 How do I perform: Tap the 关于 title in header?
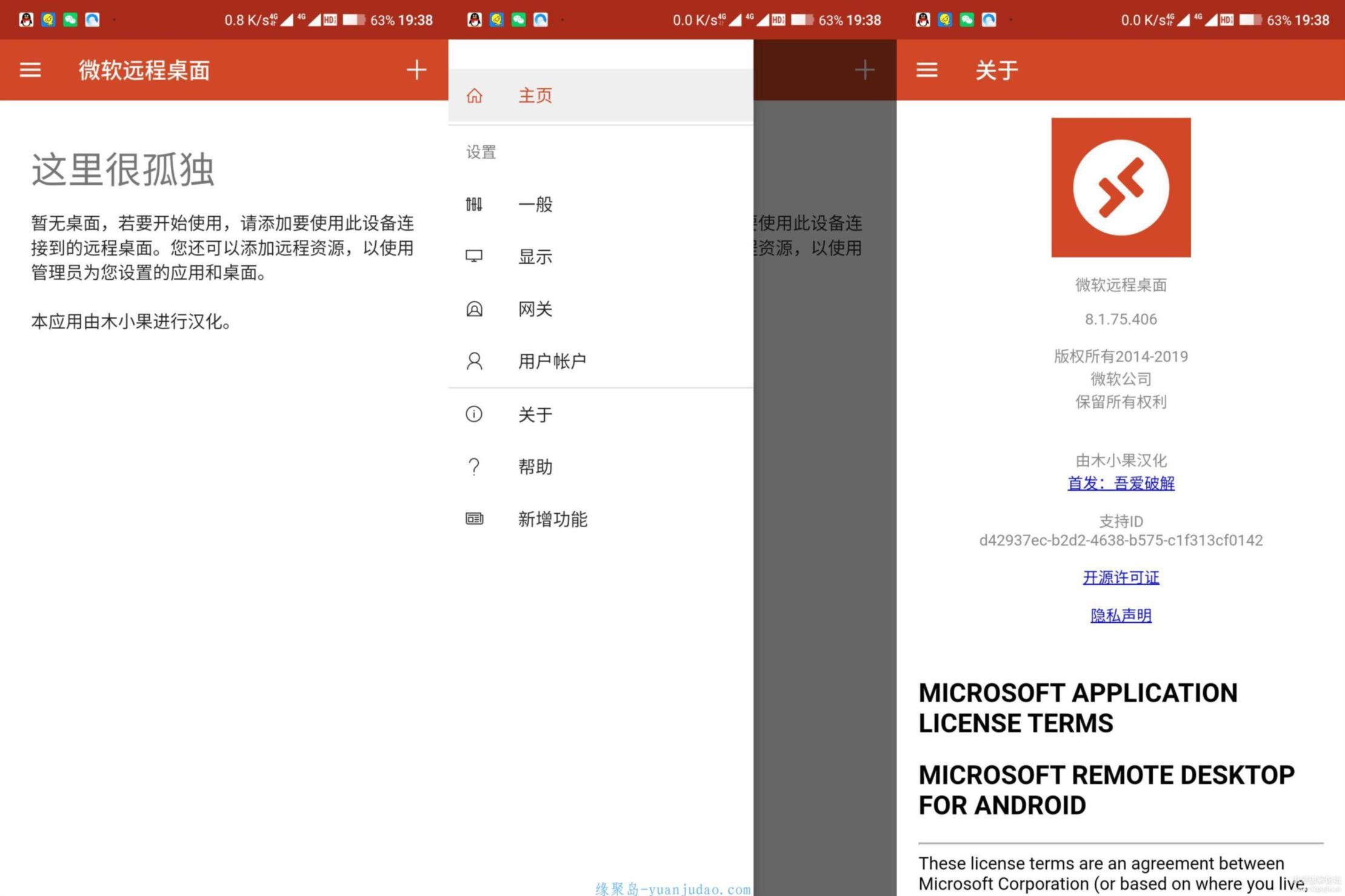(x=996, y=70)
